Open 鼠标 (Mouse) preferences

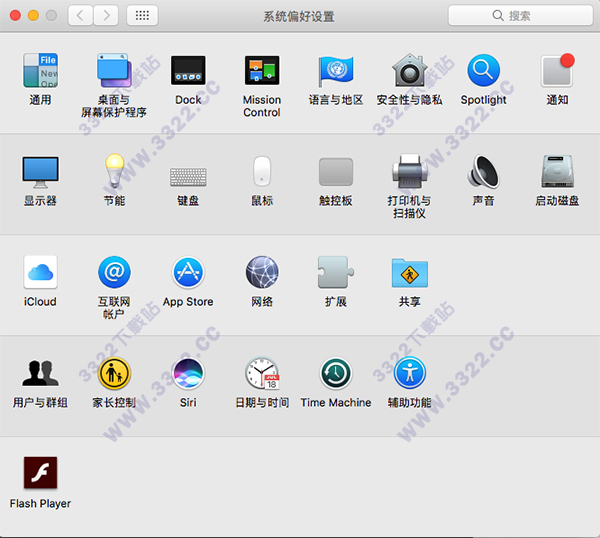click(x=262, y=171)
